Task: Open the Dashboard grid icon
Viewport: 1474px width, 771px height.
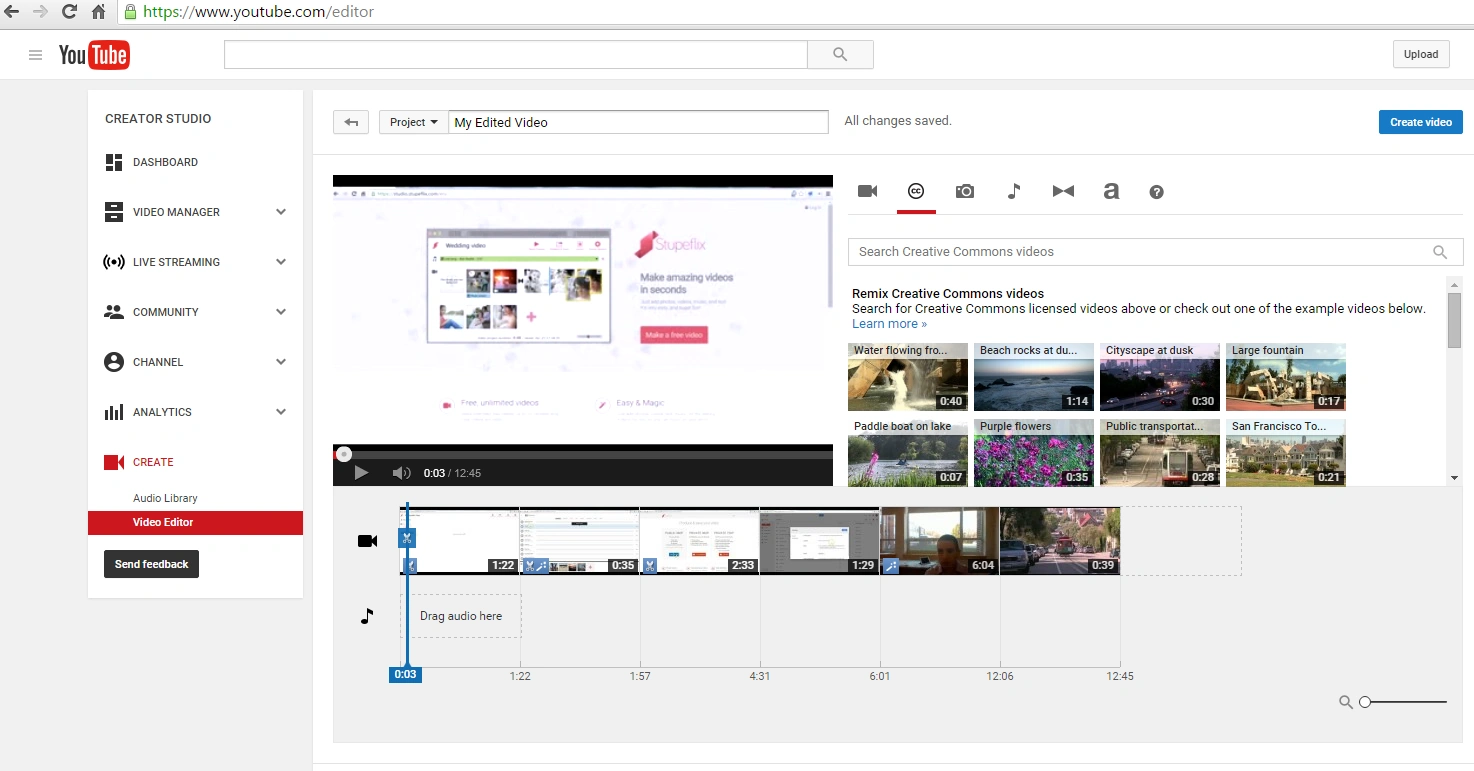Action: (x=114, y=162)
